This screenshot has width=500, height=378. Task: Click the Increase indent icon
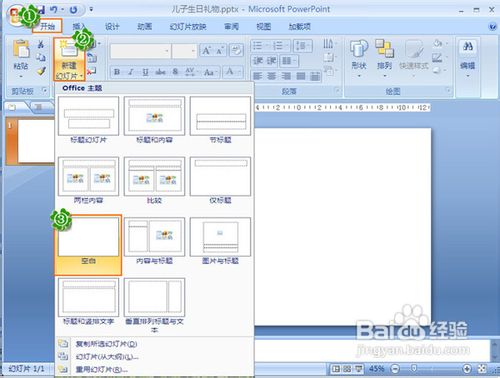[272, 61]
